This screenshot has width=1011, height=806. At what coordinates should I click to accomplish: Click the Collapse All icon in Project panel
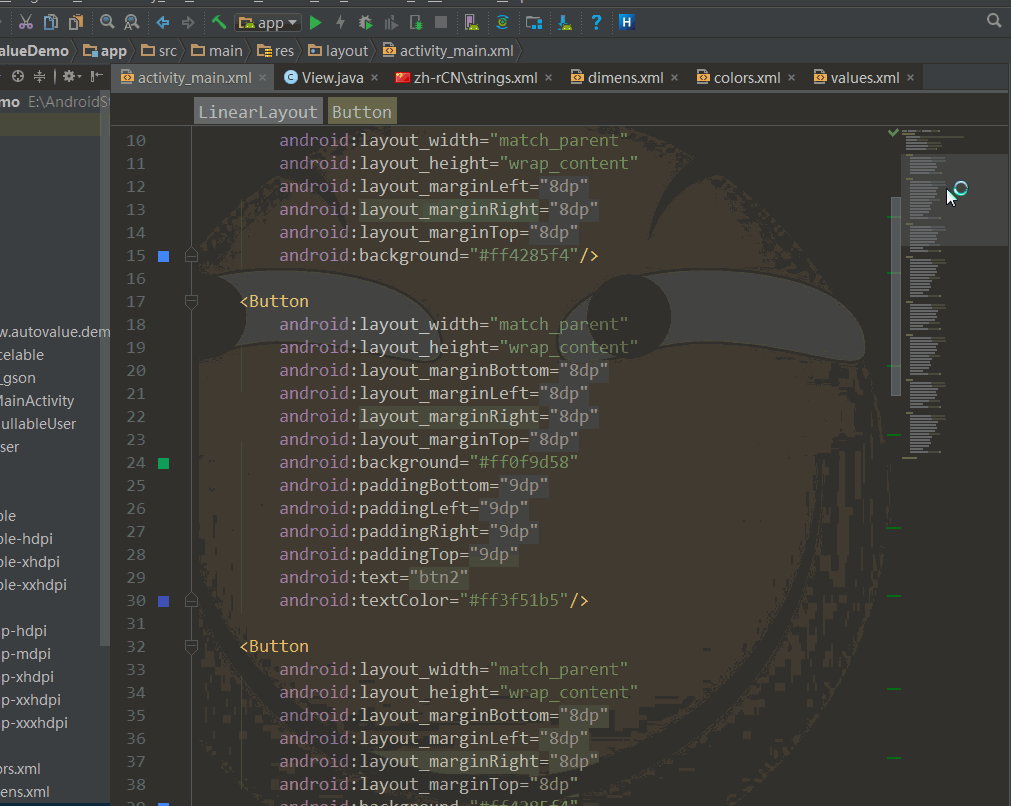(x=40, y=77)
